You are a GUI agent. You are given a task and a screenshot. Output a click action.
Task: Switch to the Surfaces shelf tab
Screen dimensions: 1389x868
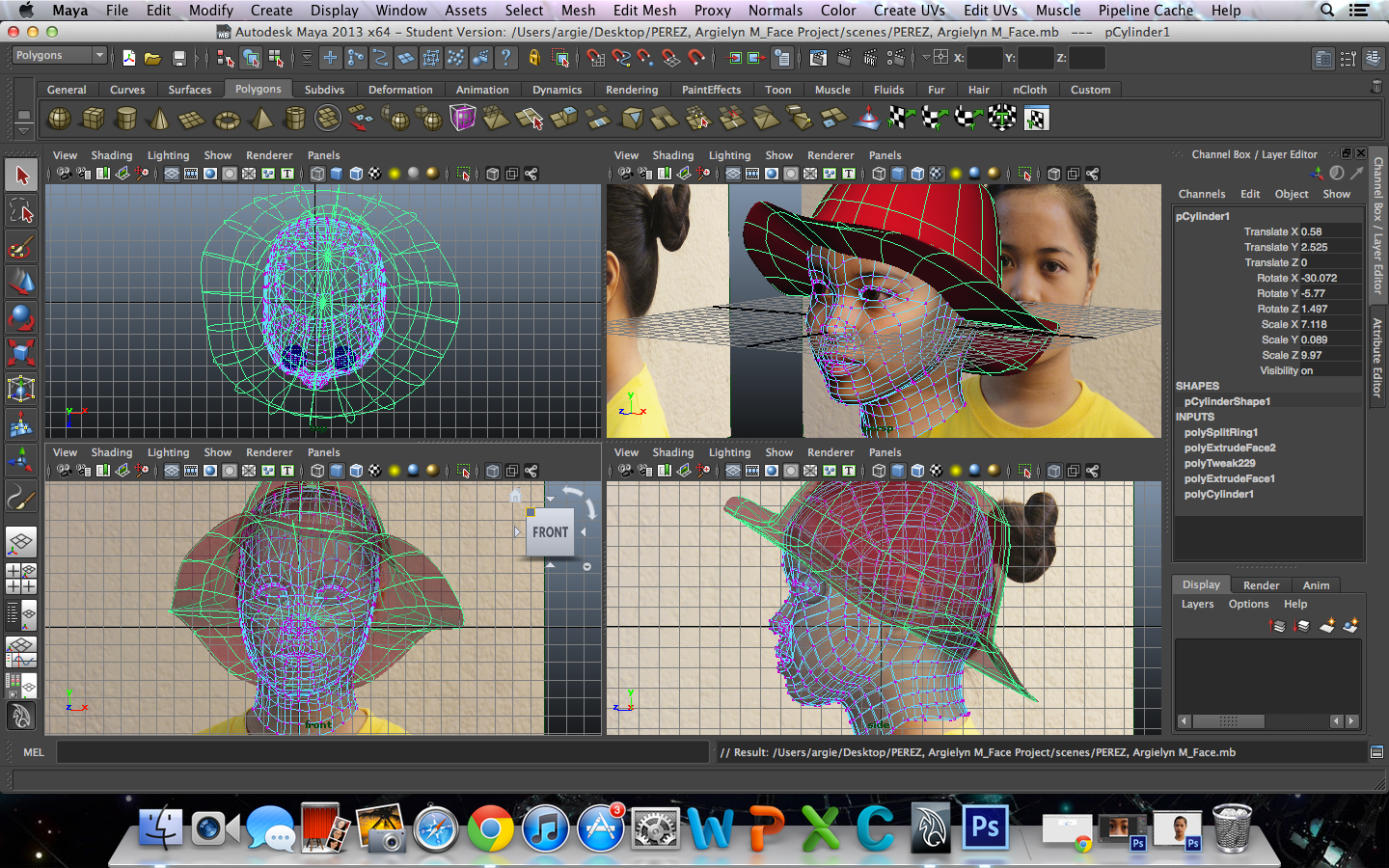point(189,90)
